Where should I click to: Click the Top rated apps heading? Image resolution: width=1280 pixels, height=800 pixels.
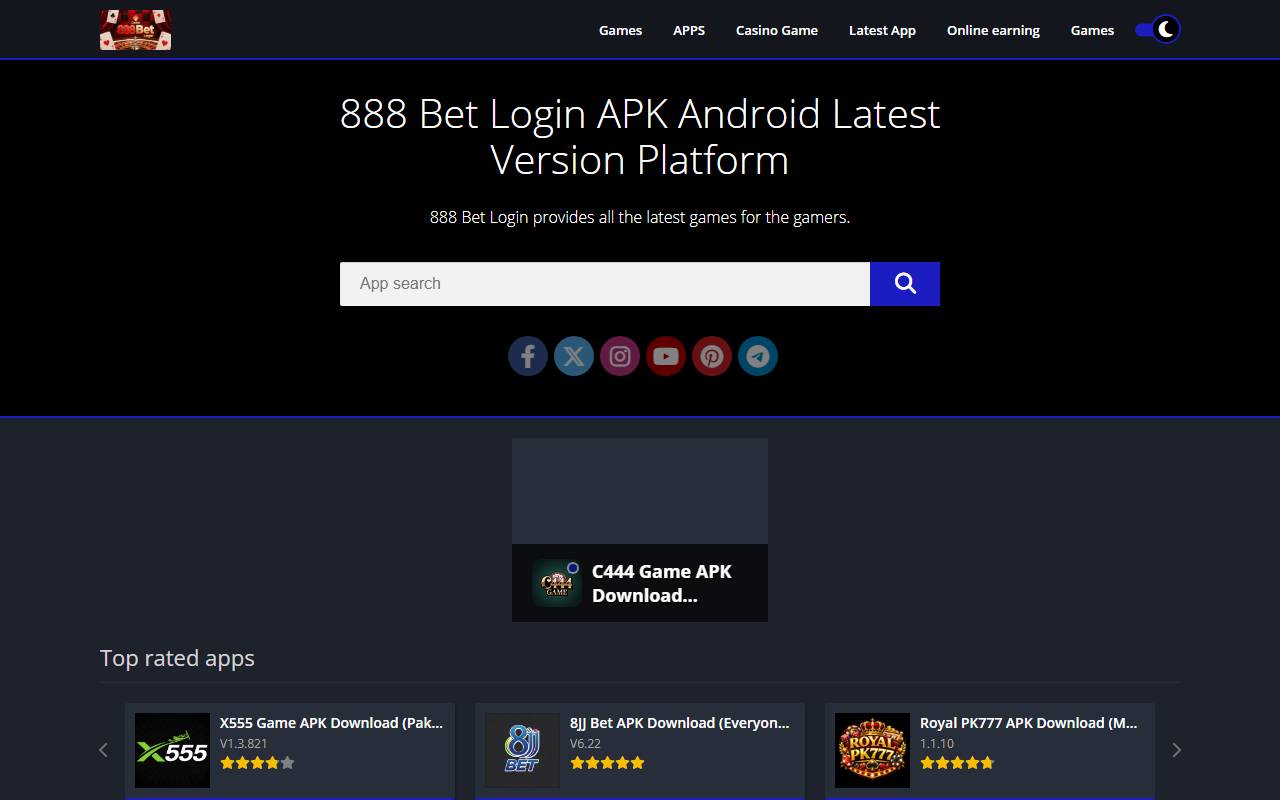coord(177,658)
